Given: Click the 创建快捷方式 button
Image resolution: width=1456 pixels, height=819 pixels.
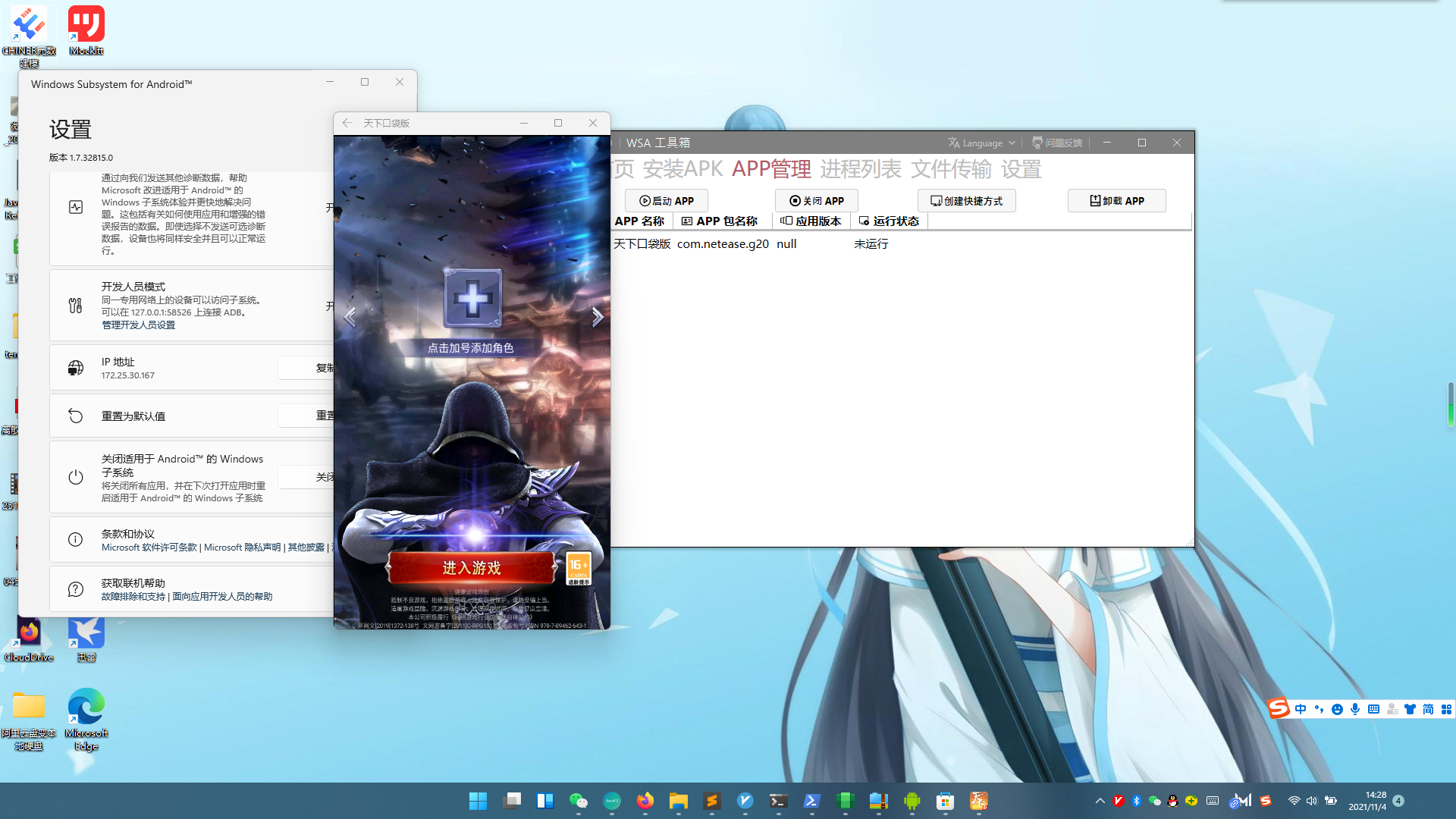Looking at the screenshot, I should click(x=967, y=201).
